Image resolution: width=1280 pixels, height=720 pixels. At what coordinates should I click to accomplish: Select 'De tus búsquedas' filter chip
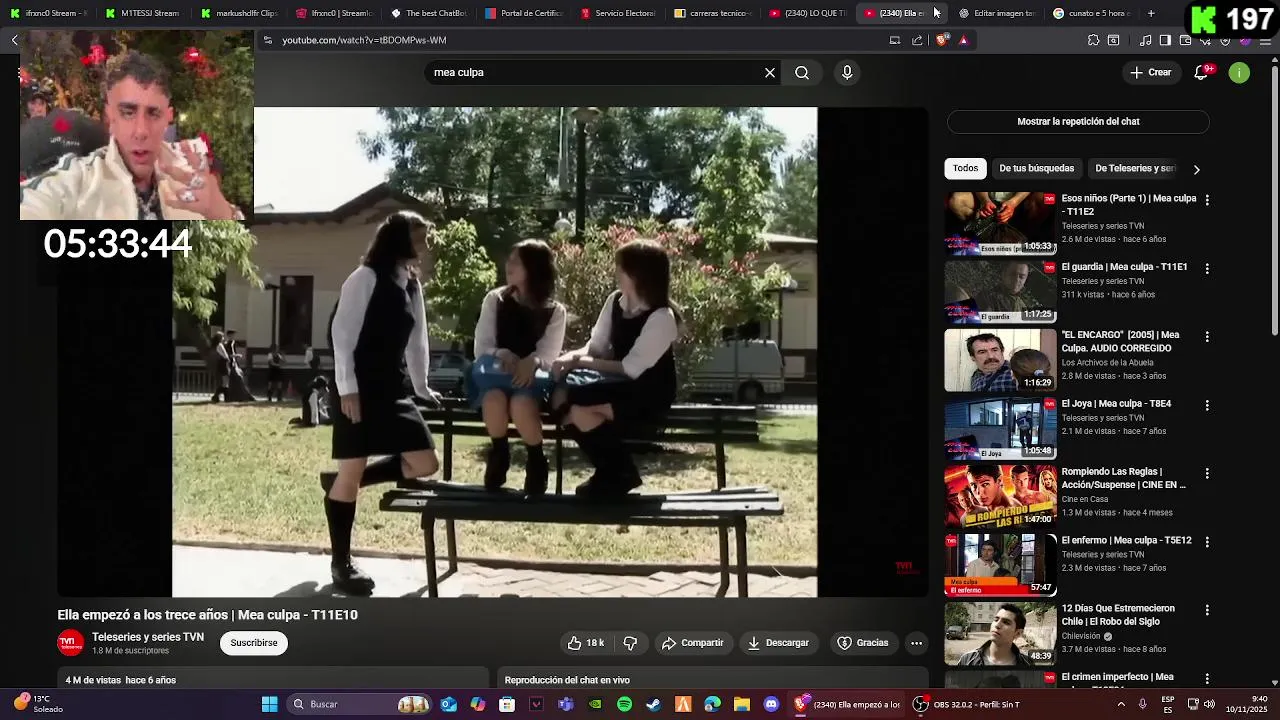click(x=1036, y=168)
